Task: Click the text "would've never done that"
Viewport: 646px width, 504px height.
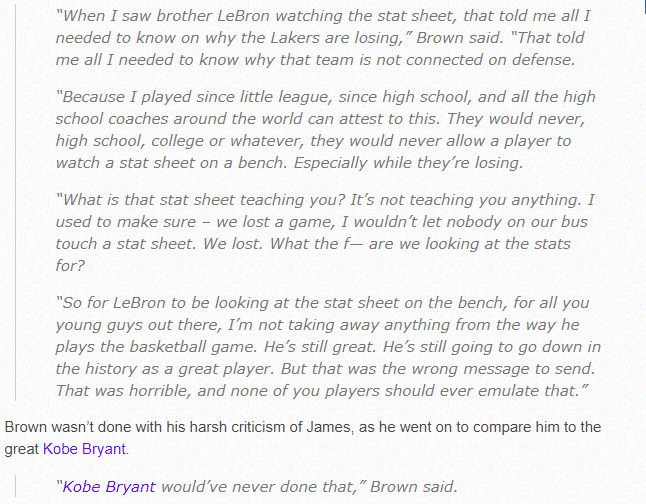Action: coord(236,487)
